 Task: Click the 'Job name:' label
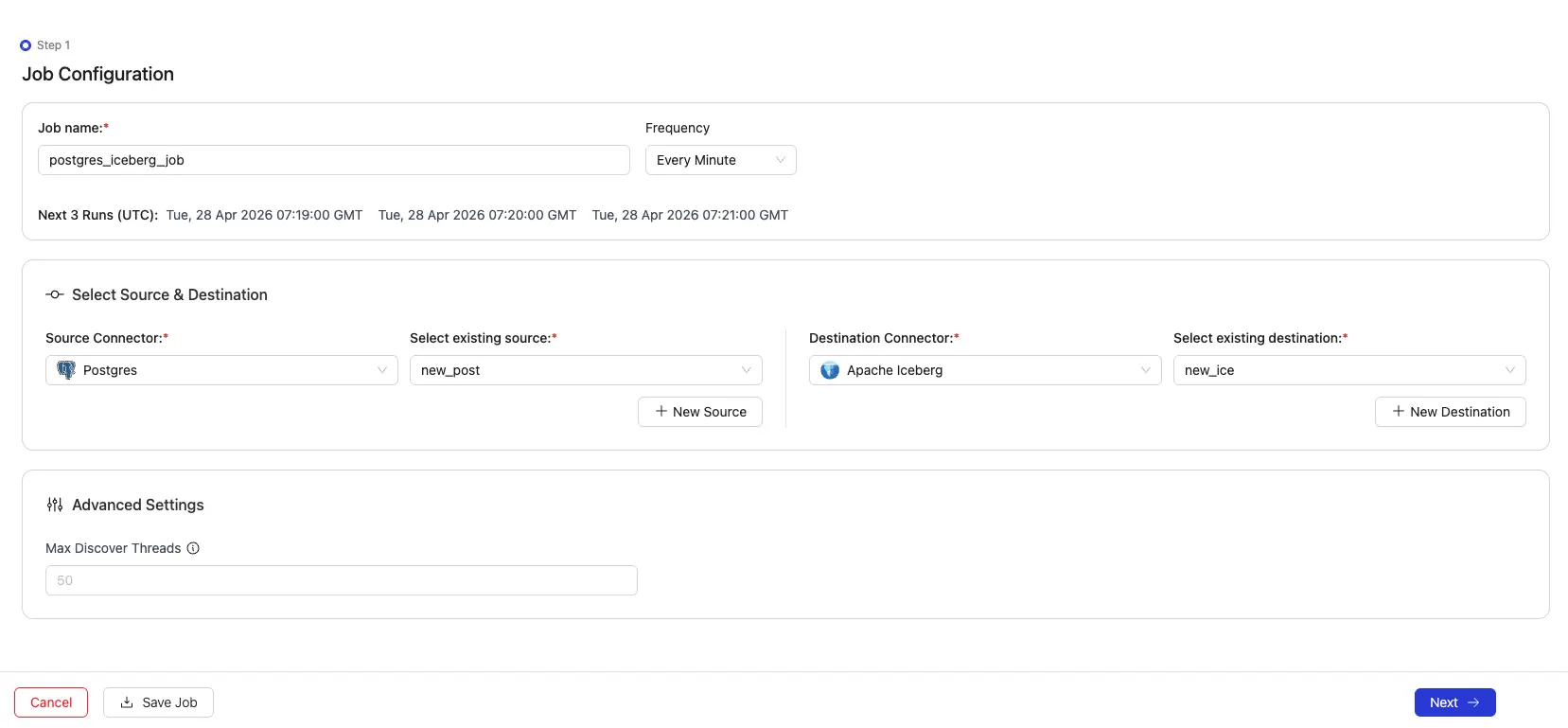pyautogui.click(x=73, y=128)
